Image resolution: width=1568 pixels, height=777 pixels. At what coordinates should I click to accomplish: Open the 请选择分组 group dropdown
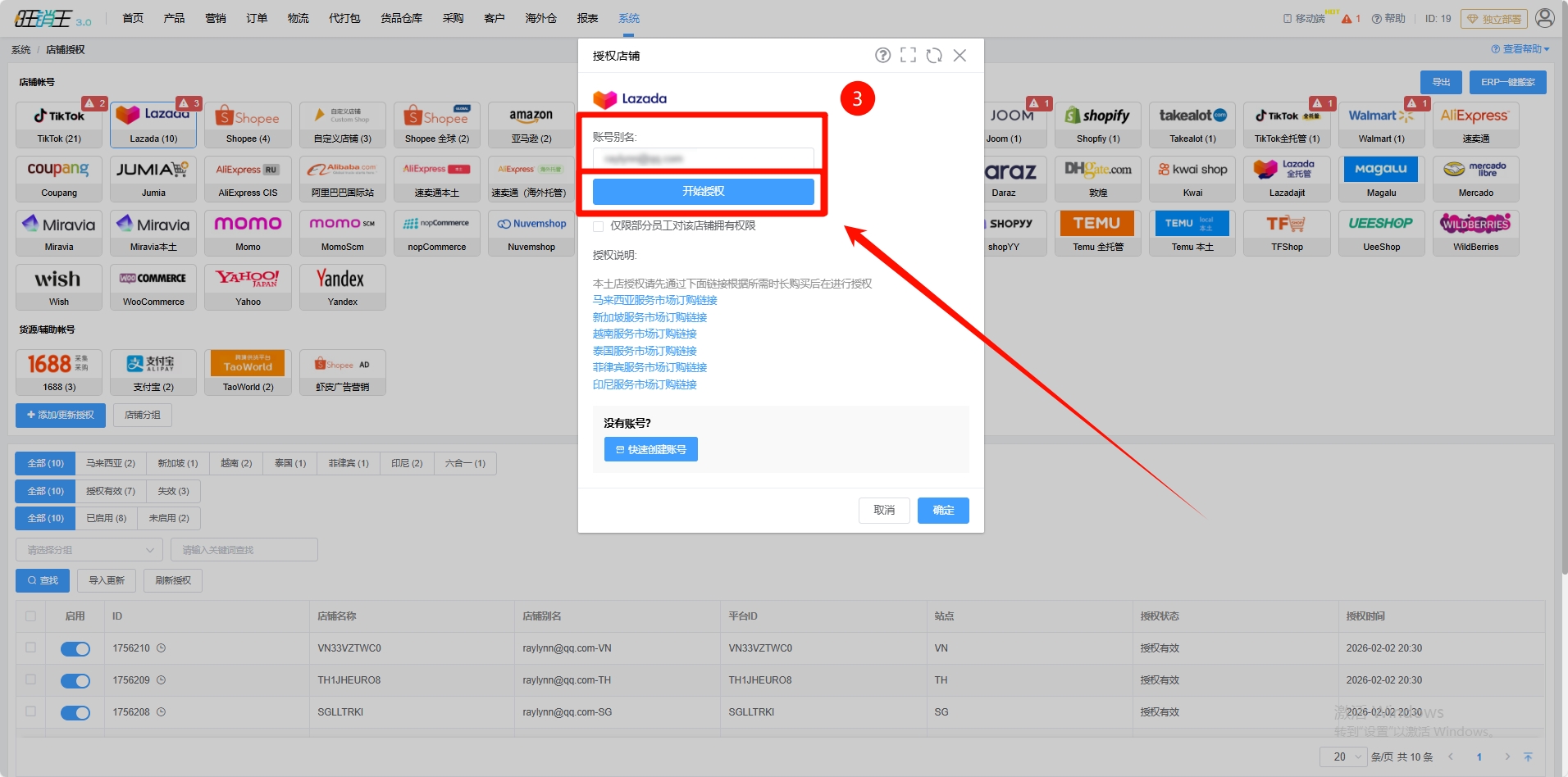click(89, 550)
